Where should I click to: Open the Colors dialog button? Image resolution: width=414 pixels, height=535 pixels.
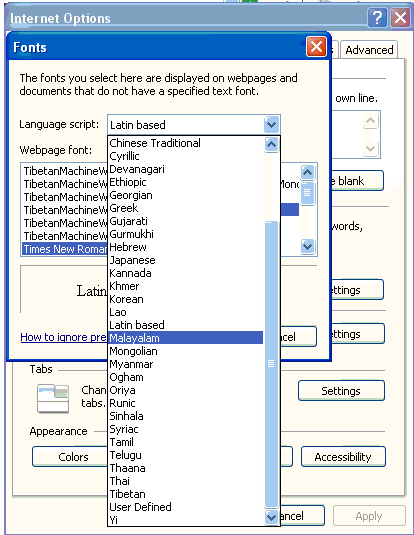(70, 457)
